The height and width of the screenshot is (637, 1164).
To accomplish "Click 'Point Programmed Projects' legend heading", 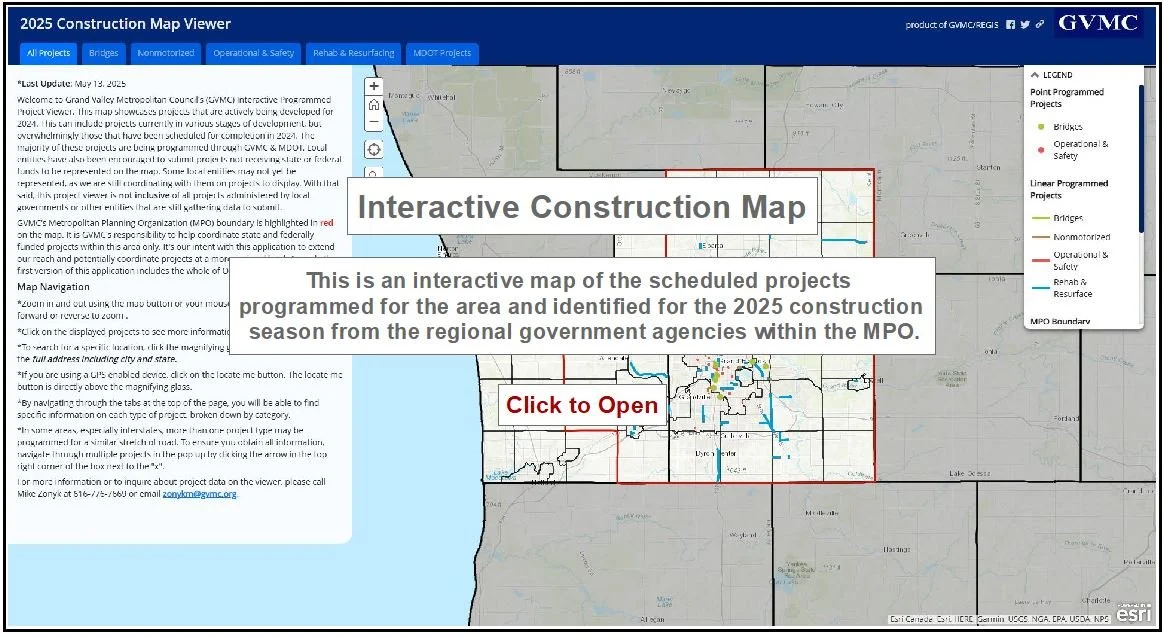I will 1067,98.
